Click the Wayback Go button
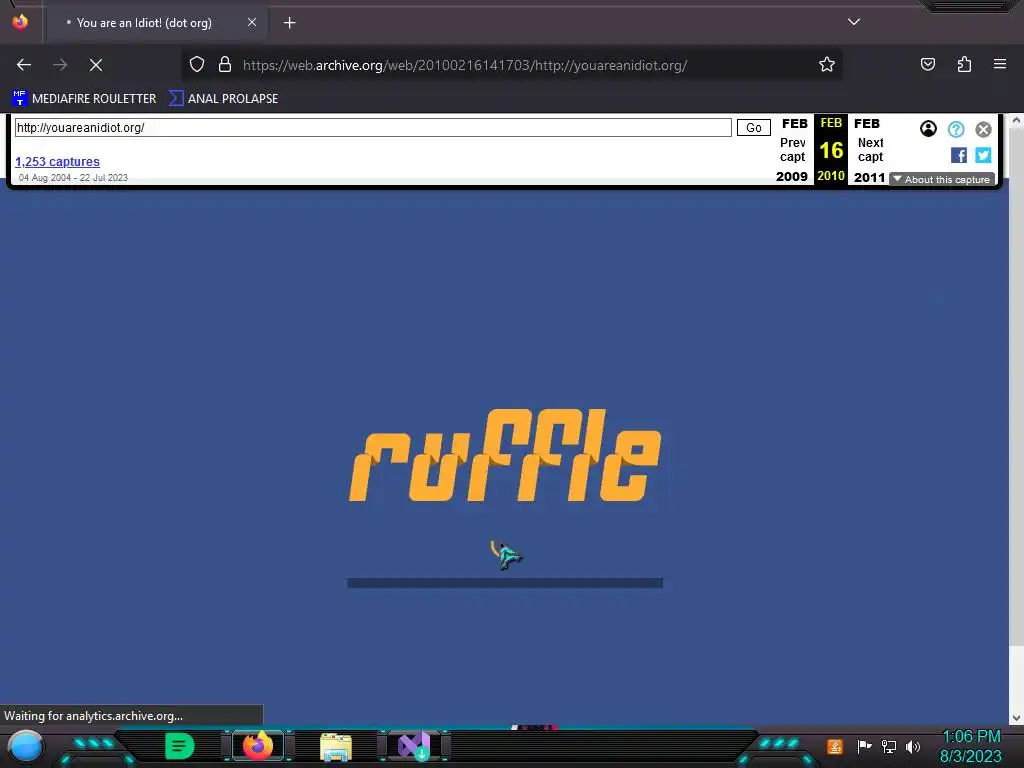 coord(754,127)
